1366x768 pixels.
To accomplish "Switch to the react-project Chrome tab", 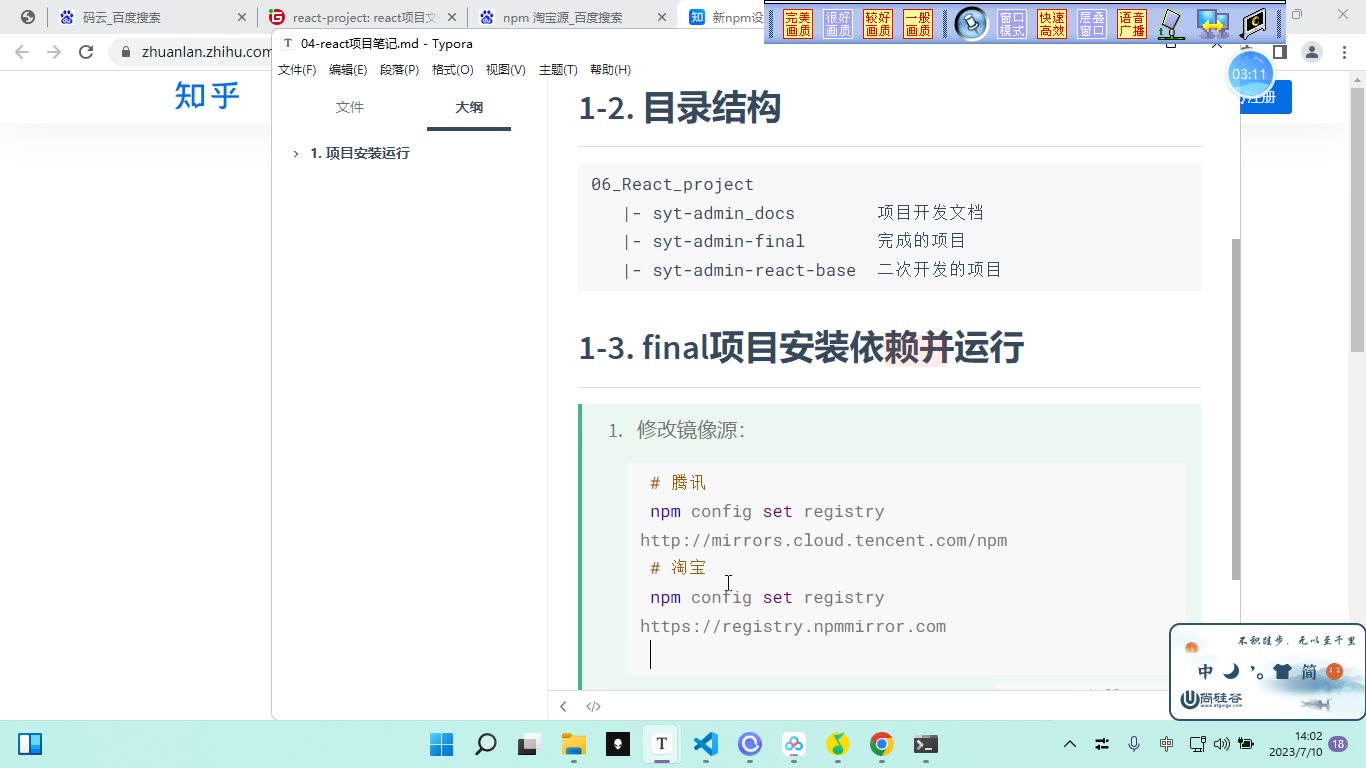I will point(363,17).
